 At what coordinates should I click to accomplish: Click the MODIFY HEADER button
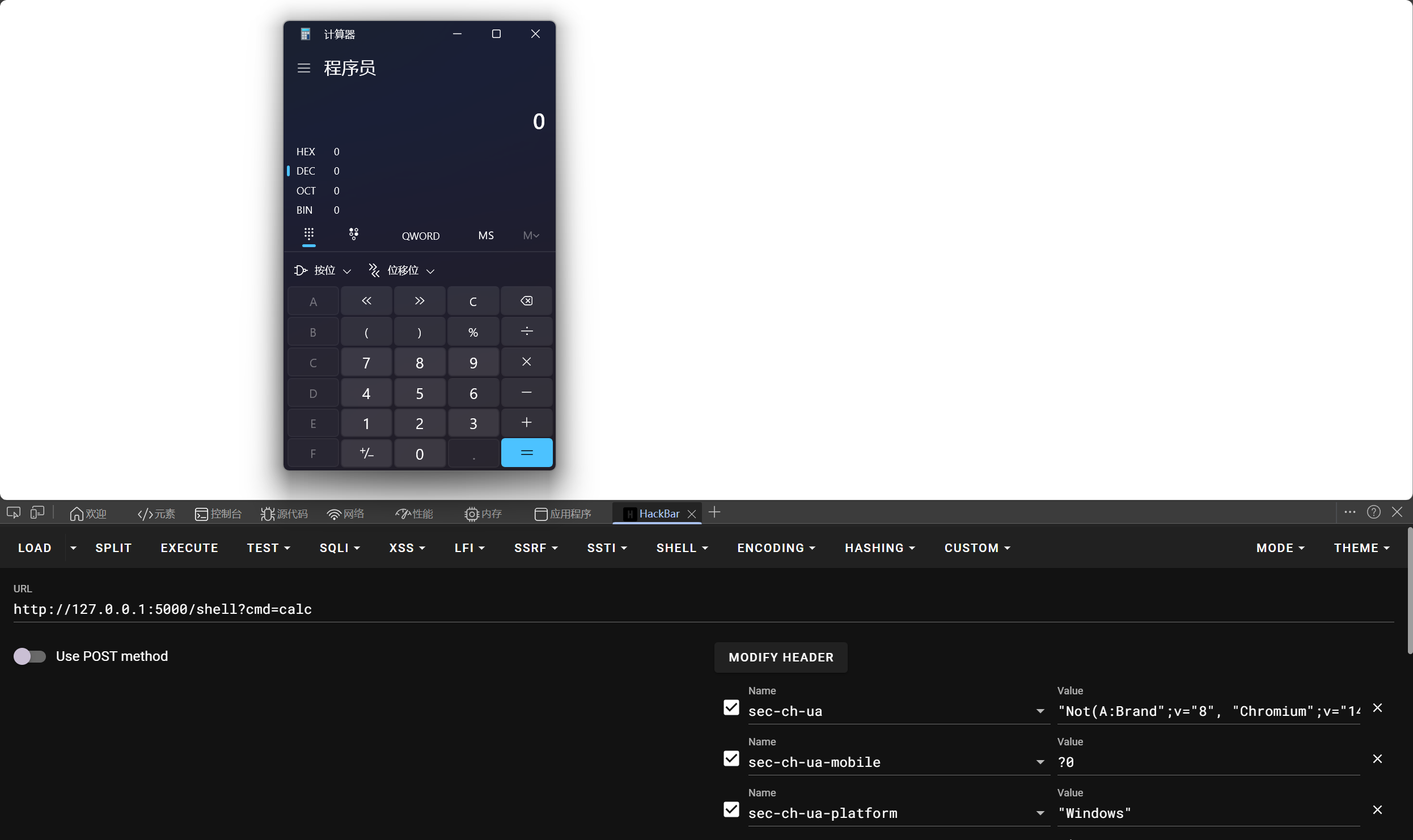tap(781, 657)
